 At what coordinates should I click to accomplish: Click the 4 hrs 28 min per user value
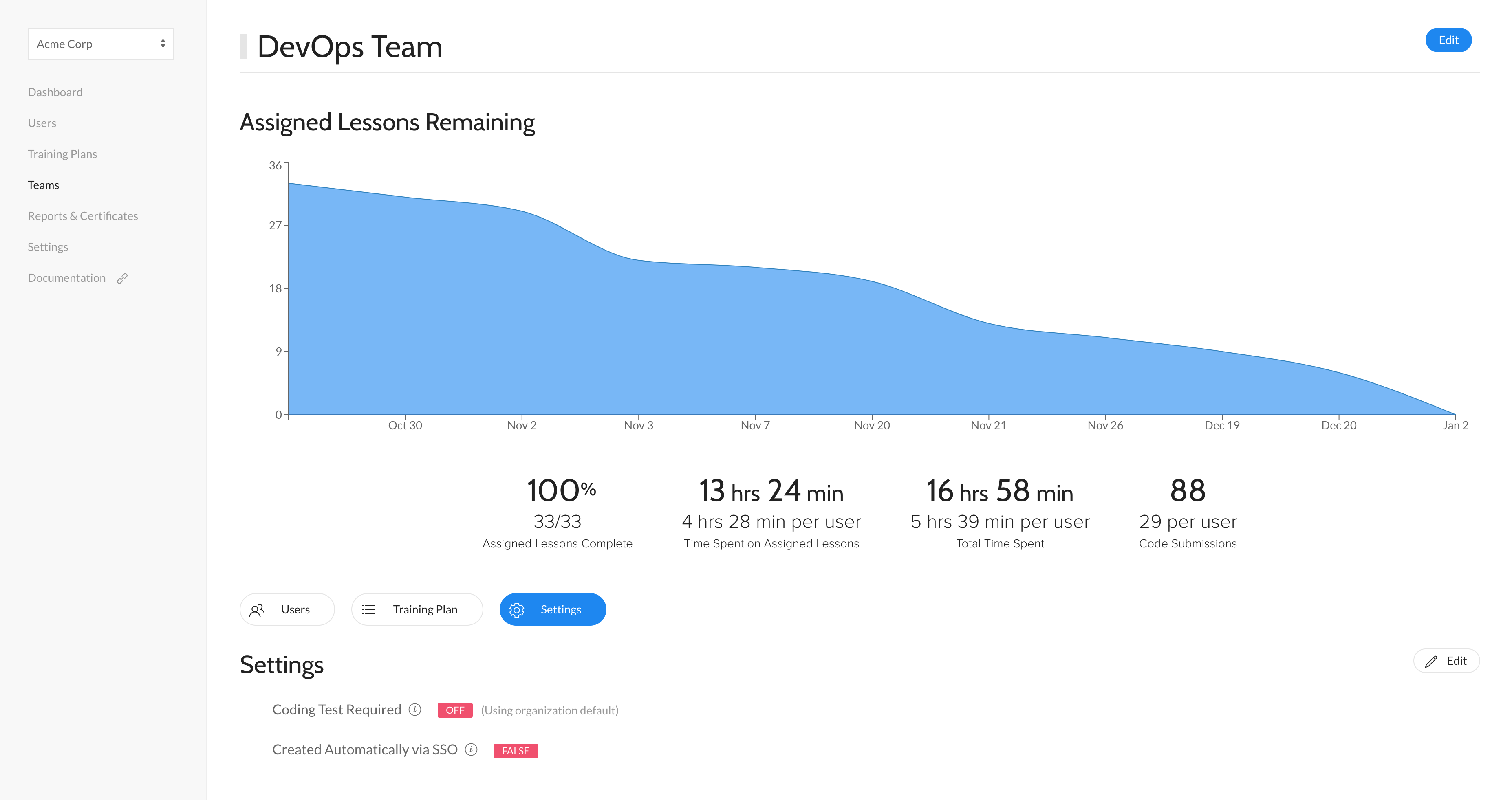(x=771, y=521)
